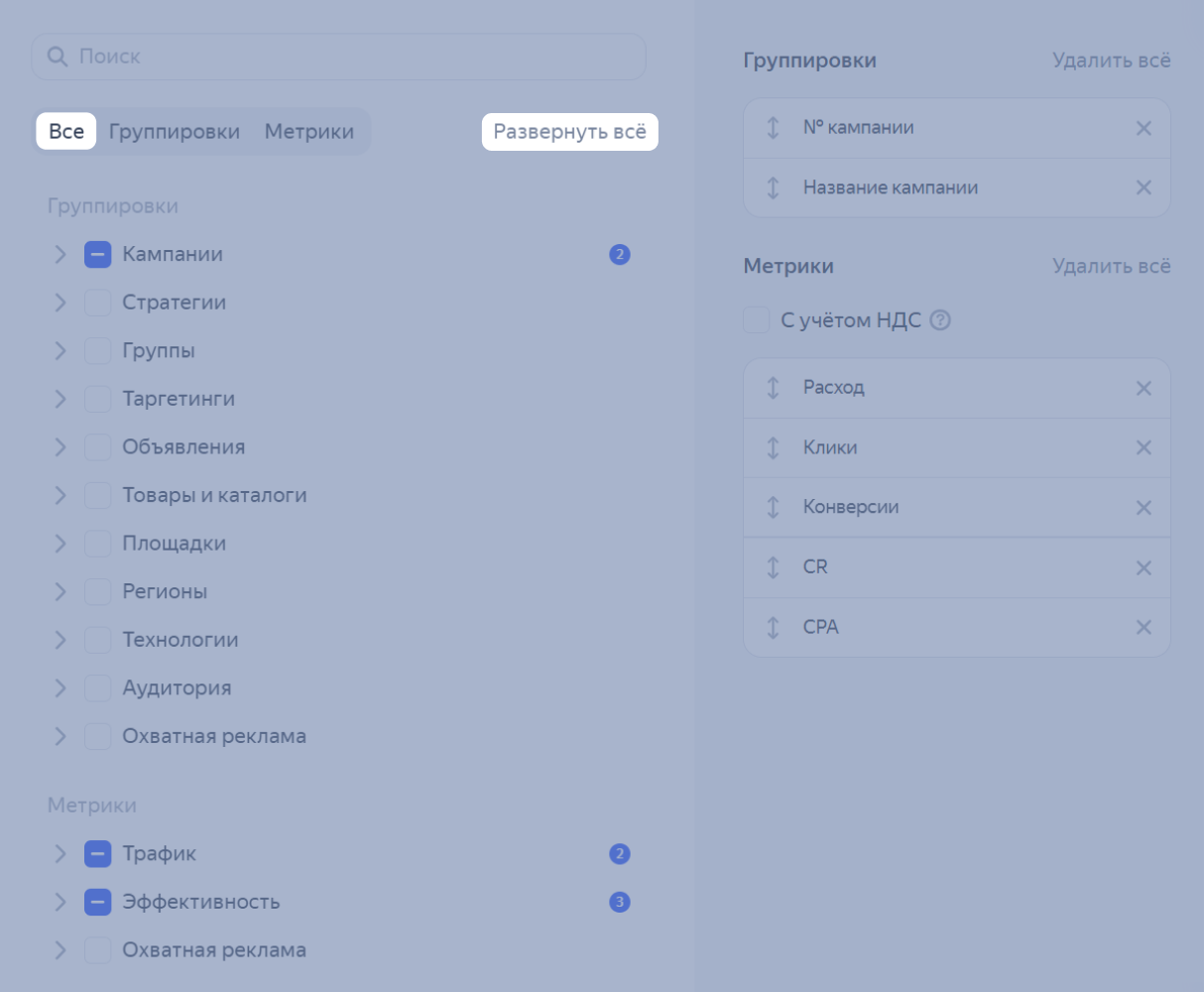
Task: Click the reorder icon next to CR
Action: point(774,567)
